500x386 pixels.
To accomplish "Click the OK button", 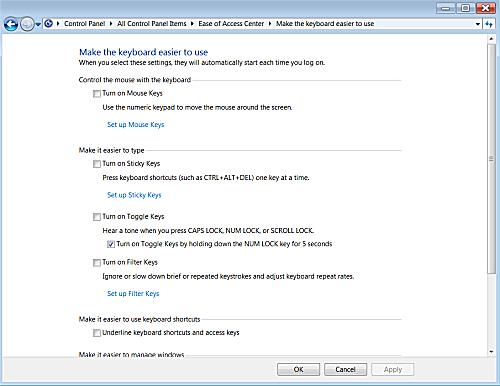I will [x=298, y=369].
